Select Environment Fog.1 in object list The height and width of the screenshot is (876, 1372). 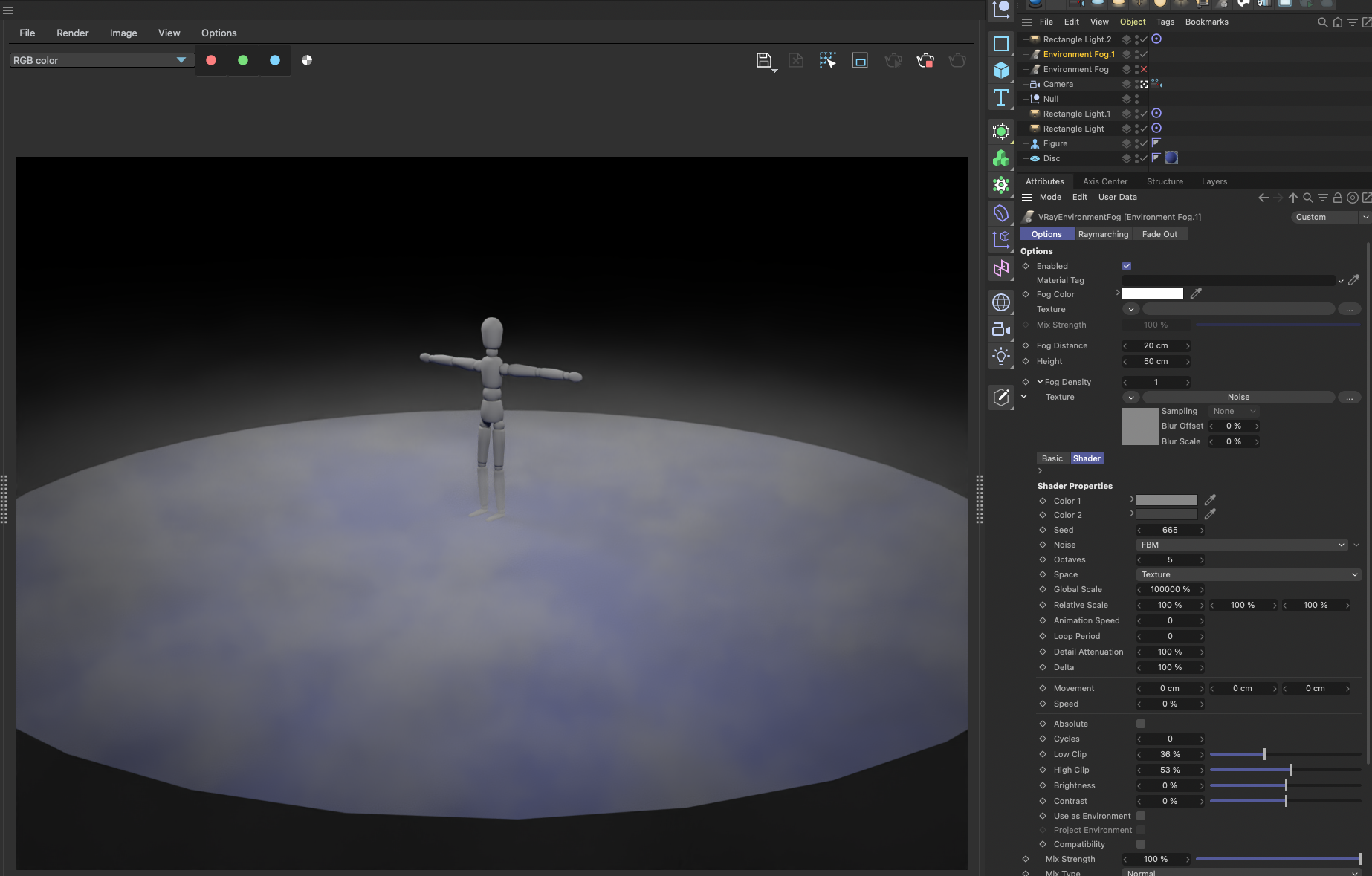pyautogui.click(x=1078, y=54)
